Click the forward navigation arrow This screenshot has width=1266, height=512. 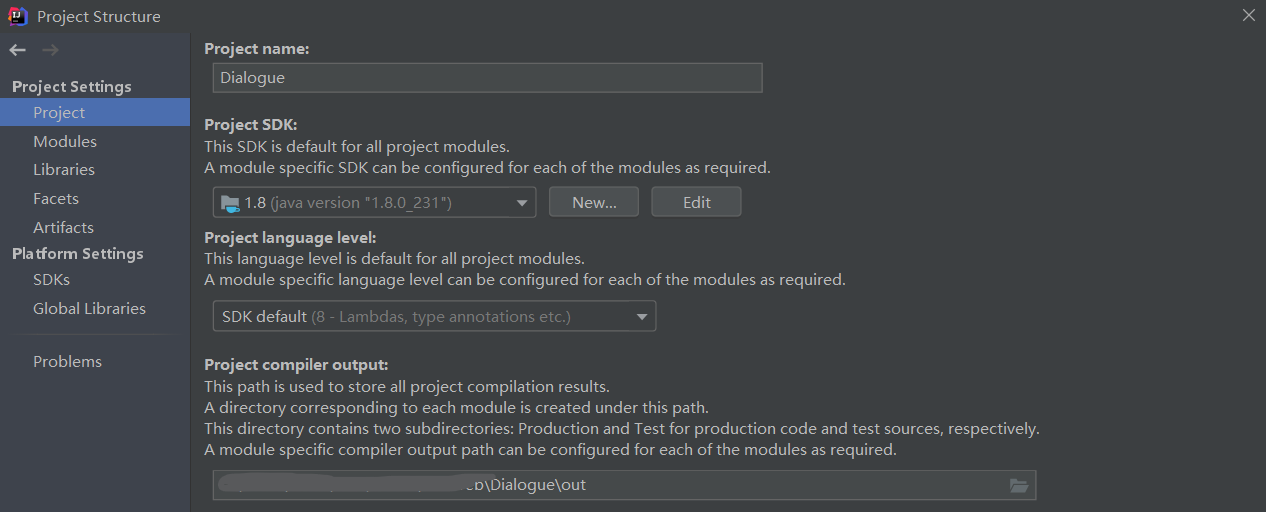[50, 50]
